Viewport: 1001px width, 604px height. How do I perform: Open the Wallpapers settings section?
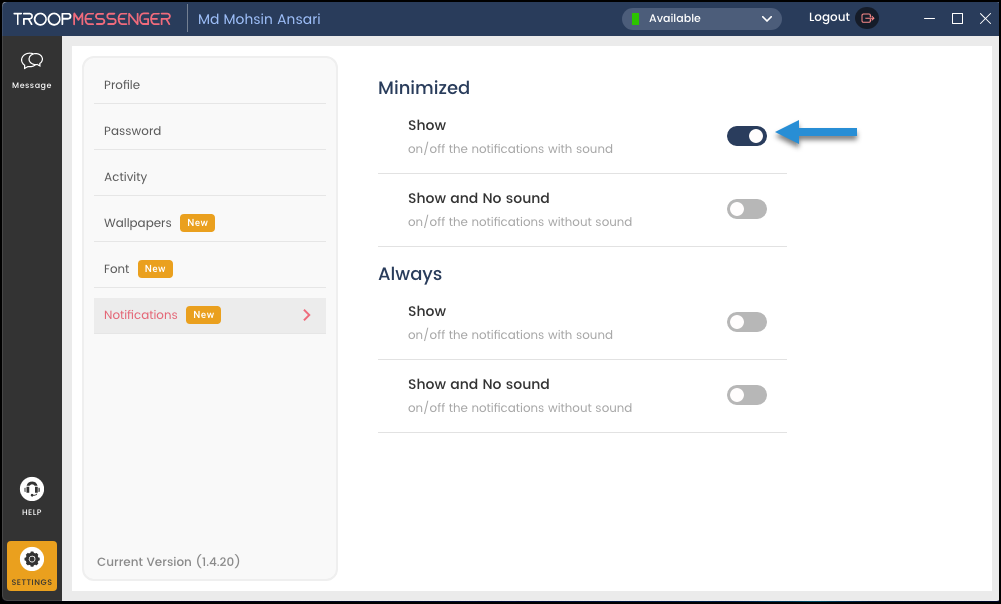[138, 223]
